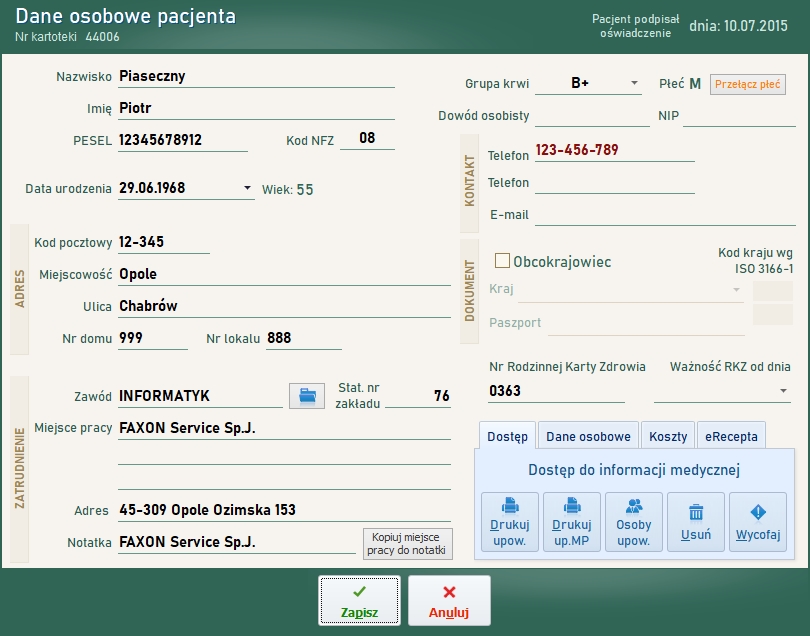Screen dimensions: 810x636
Task: Click the Dowód osobisty input field
Action: [x=592, y=116]
